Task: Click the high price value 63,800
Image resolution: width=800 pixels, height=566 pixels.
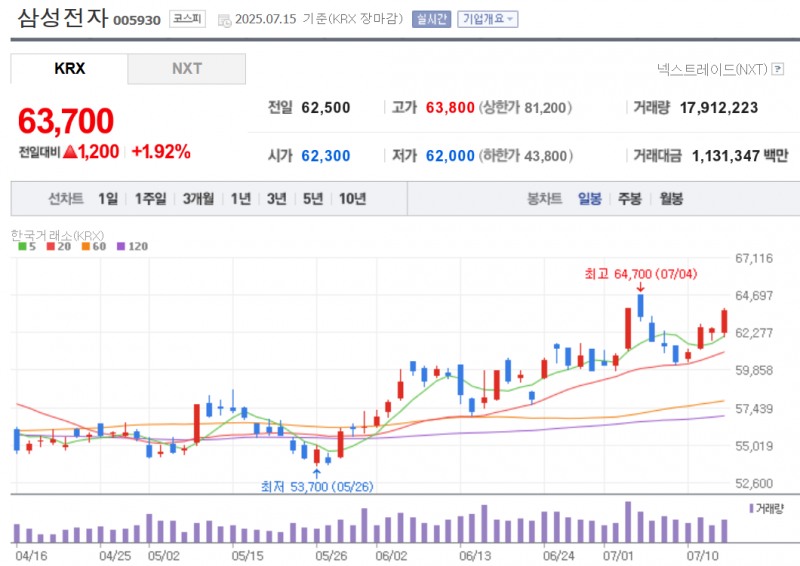Action: coord(450,108)
